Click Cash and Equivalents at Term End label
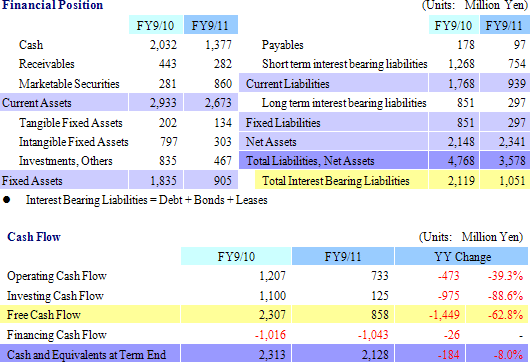Viewport: 530px width, 362px height. [87, 355]
